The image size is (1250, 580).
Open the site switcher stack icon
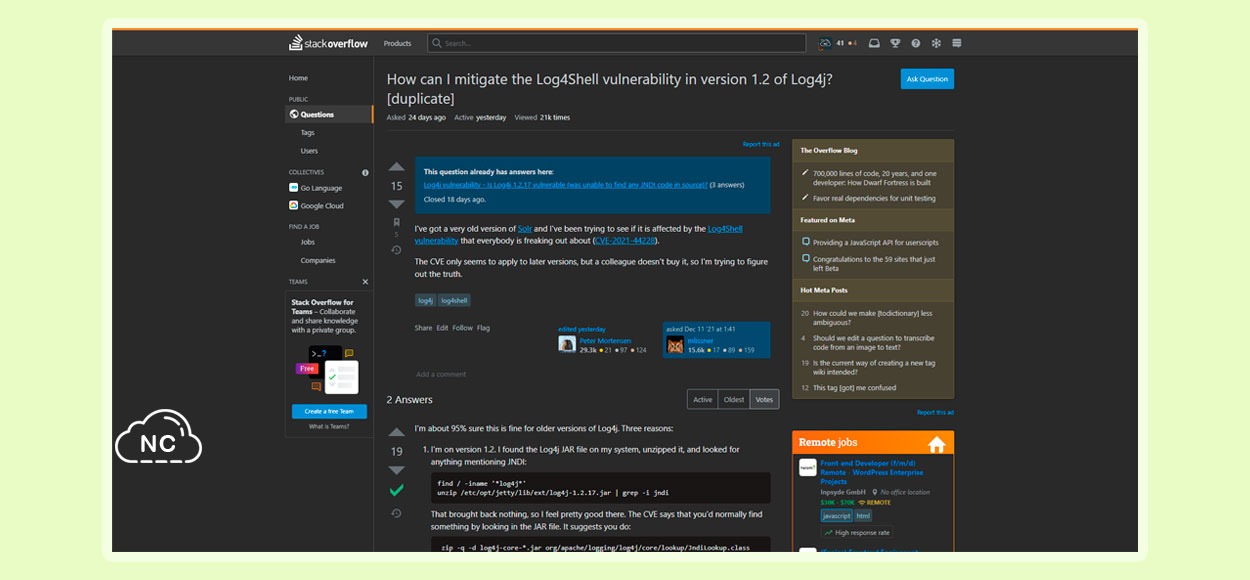(x=957, y=43)
